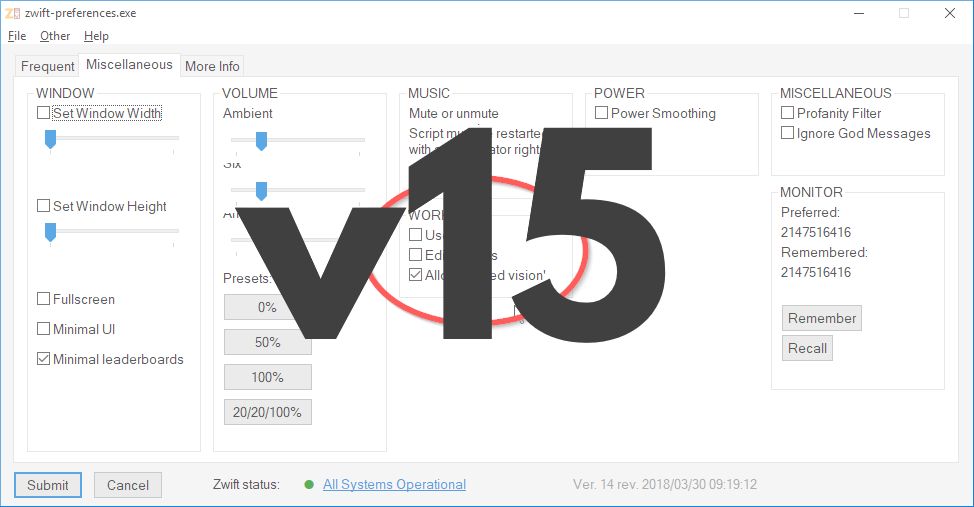This screenshot has height=507, width=974.
Task: Enable the Set Window Height checkbox
Action: (x=43, y=206)
